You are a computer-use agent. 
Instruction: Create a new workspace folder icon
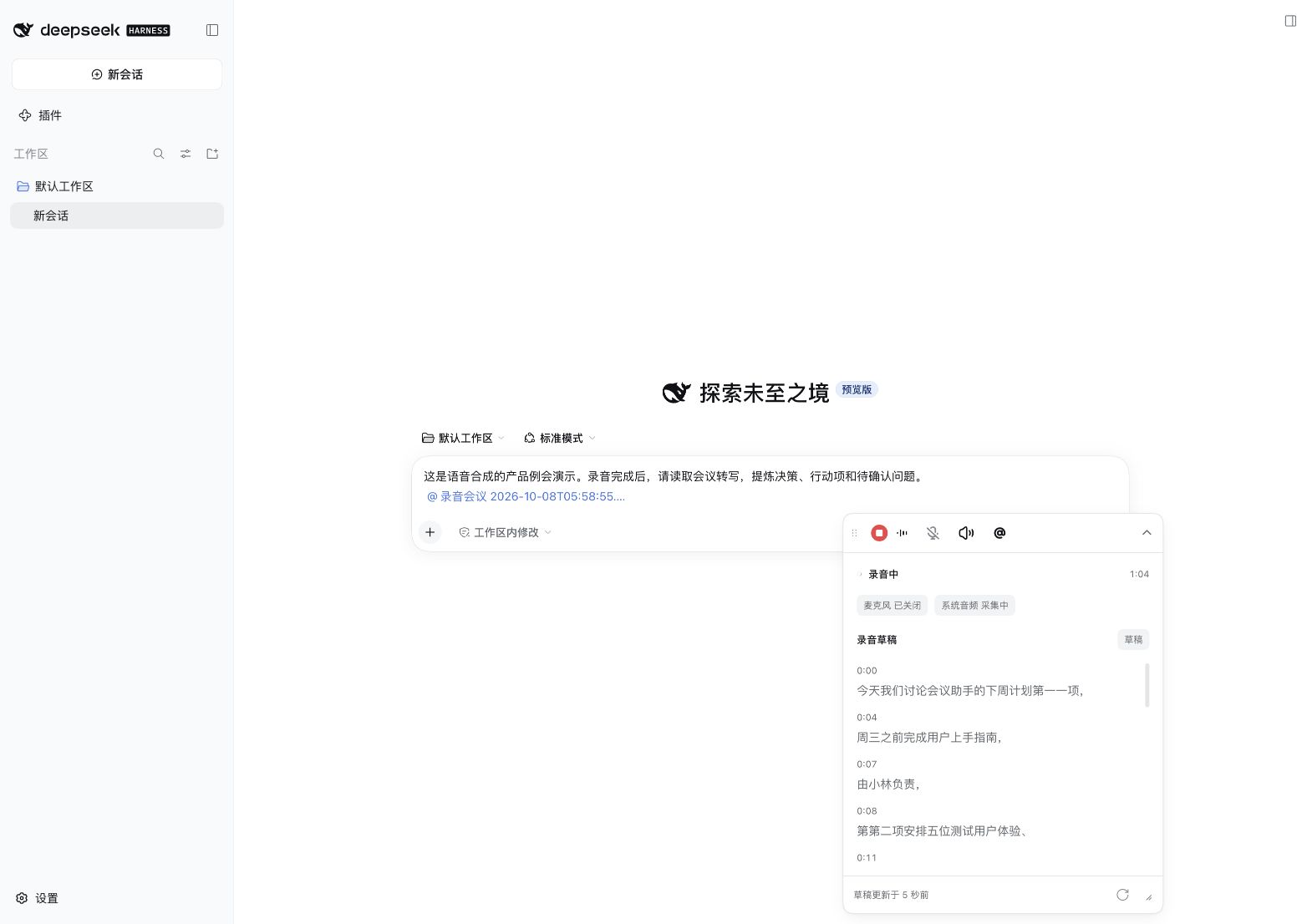click(x=212, y=154)
